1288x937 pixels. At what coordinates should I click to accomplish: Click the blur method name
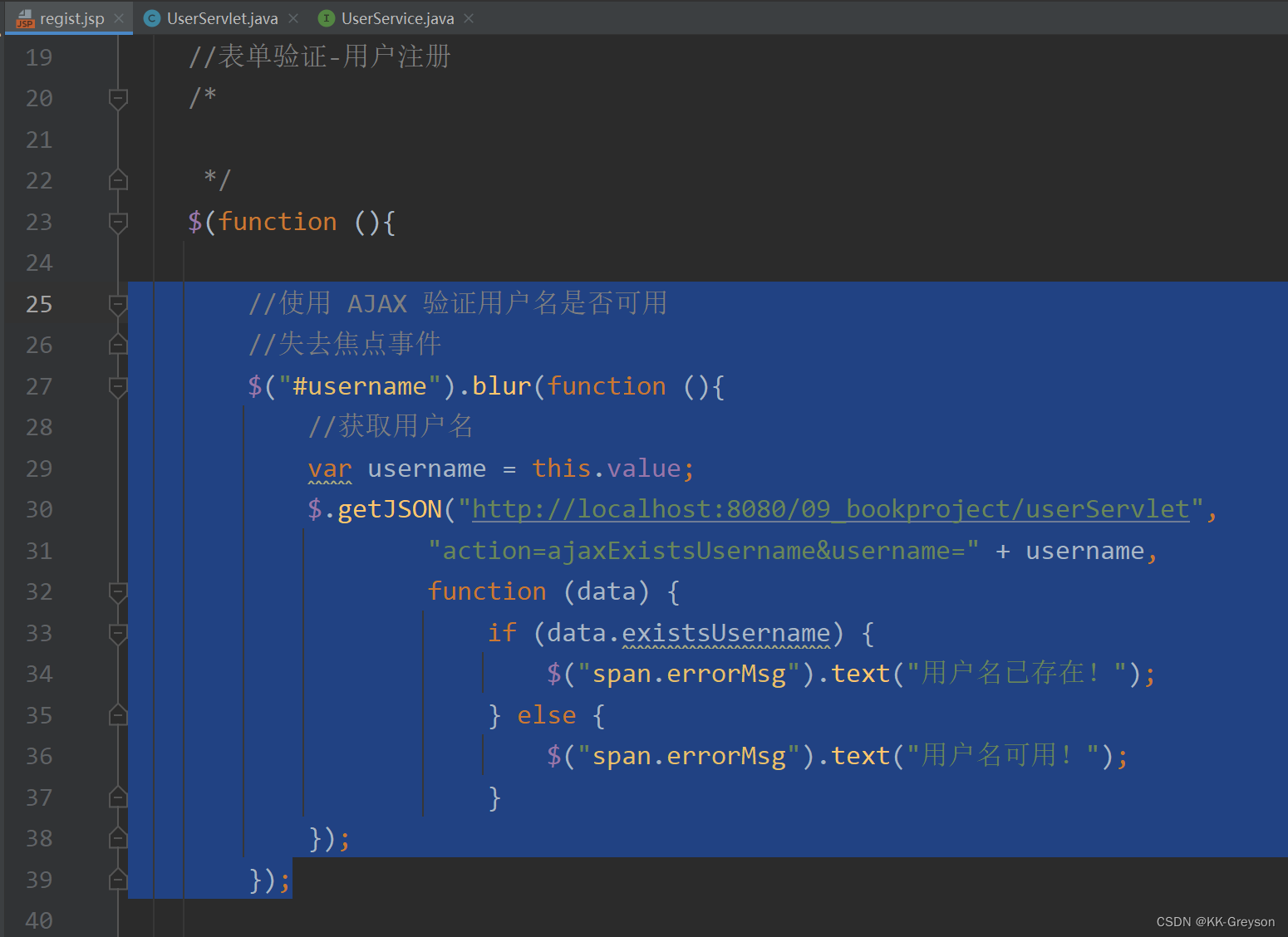pyautogui.click(x=502, y=386)
